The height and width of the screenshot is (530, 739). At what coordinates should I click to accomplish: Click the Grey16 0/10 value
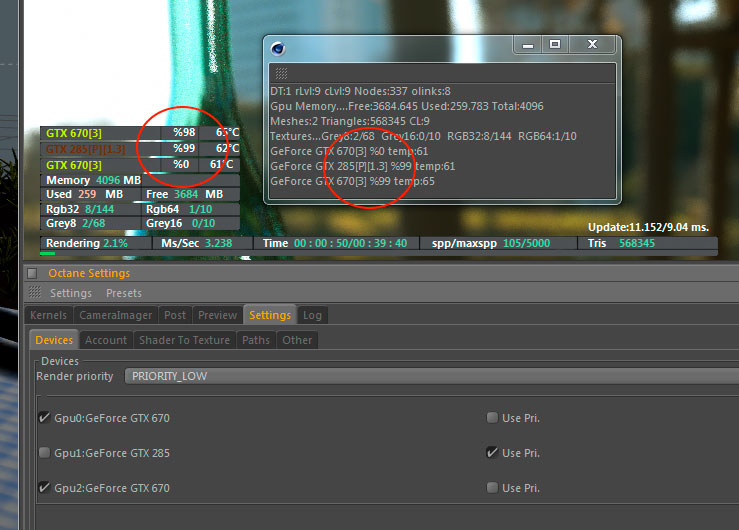coord(181,223)
